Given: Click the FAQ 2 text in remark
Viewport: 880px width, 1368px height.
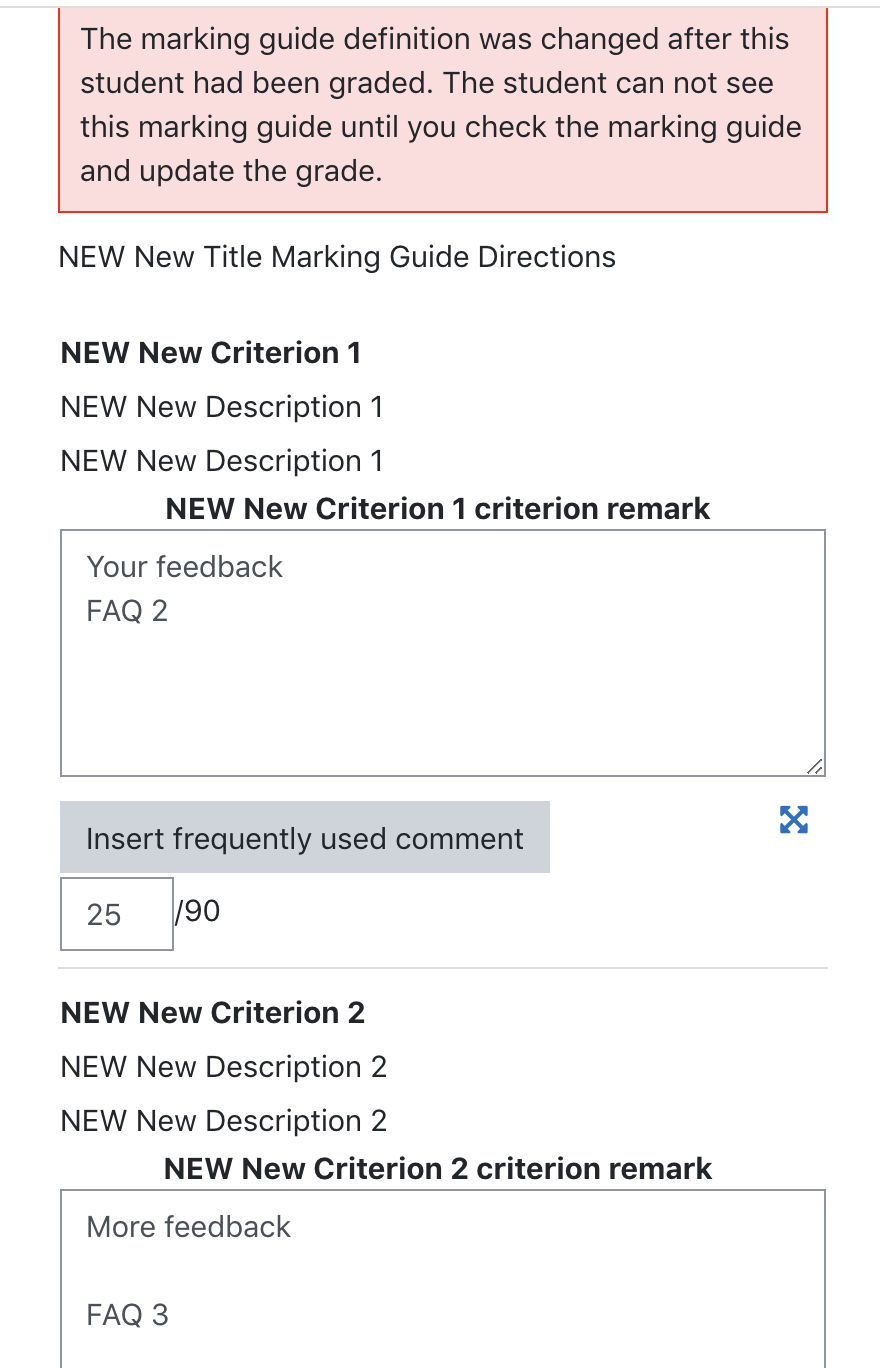Looking at the screenshot, I should (127, 611).
